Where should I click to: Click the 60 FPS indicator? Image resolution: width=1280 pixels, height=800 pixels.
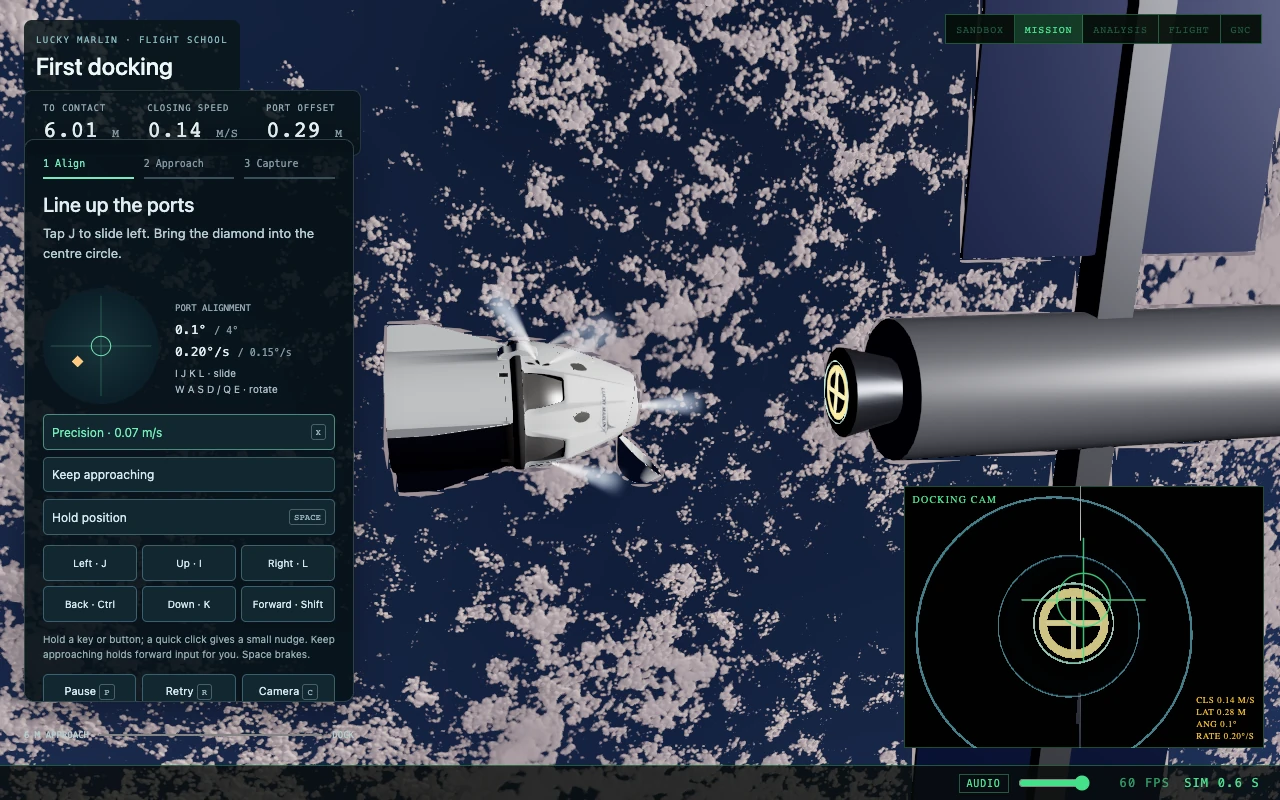pos(1144,783)
